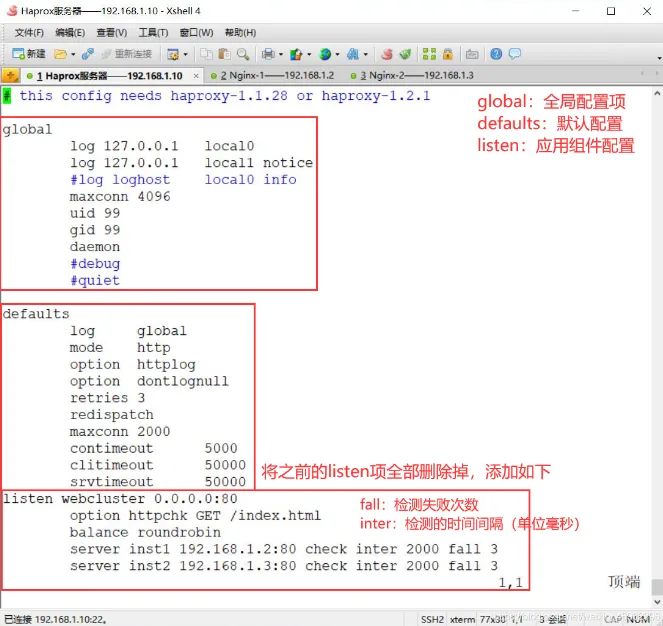
Task: Expand the Properties dropdown arrow
Action: pos(185,54)
